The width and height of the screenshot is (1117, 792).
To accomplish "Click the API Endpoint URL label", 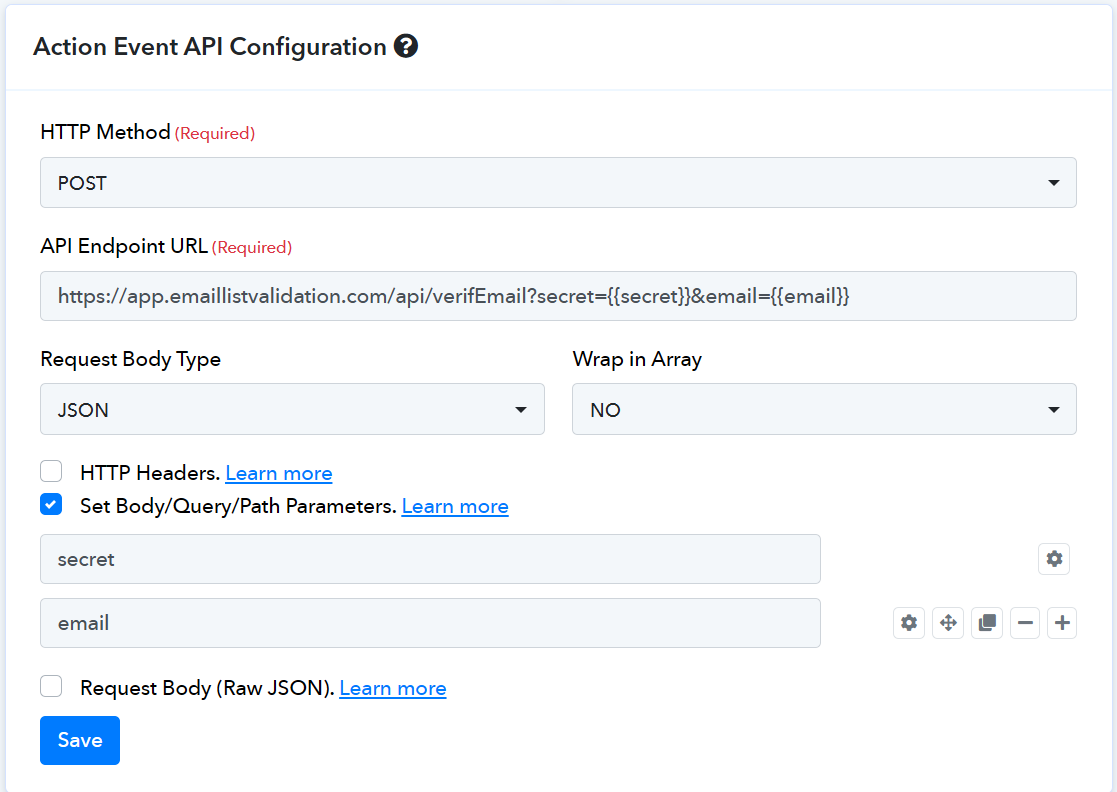I will [124, 246].
